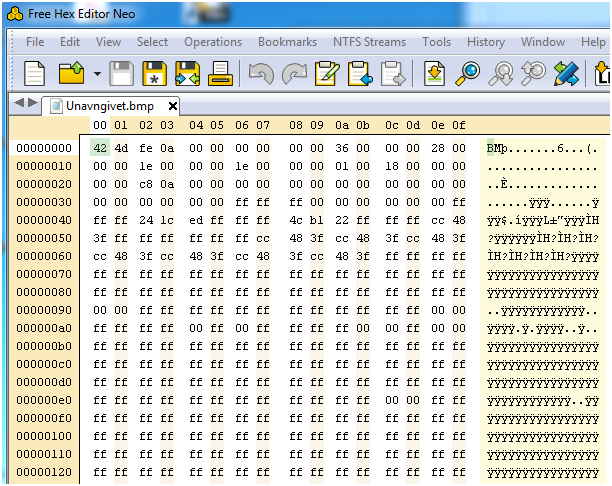This screenshot has width=612, height=486.
Task: Close the Unavngivet.bmp tab
Action: click(x=173, y=105)
